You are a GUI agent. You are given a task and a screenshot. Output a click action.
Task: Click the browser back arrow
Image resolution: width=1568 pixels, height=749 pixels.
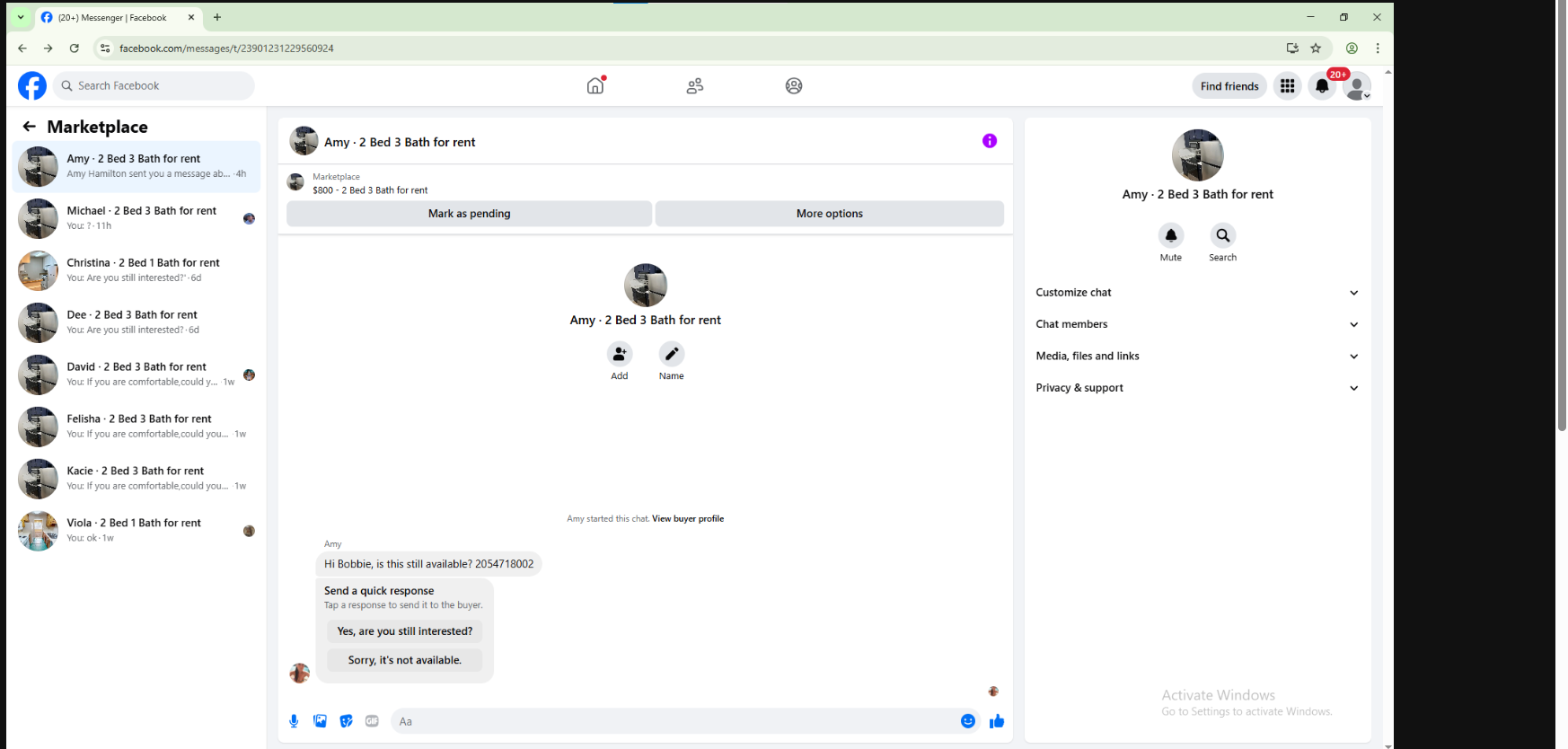tap(22, 48)
